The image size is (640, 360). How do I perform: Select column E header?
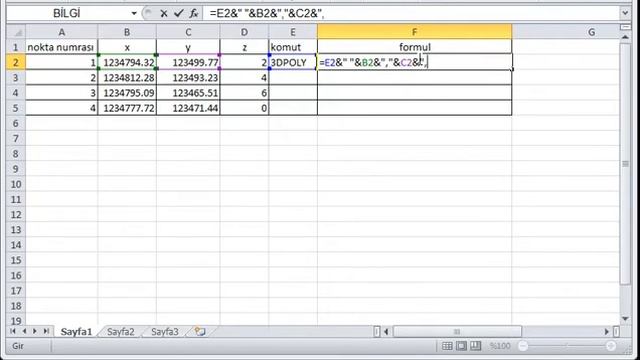click(293, 32)
